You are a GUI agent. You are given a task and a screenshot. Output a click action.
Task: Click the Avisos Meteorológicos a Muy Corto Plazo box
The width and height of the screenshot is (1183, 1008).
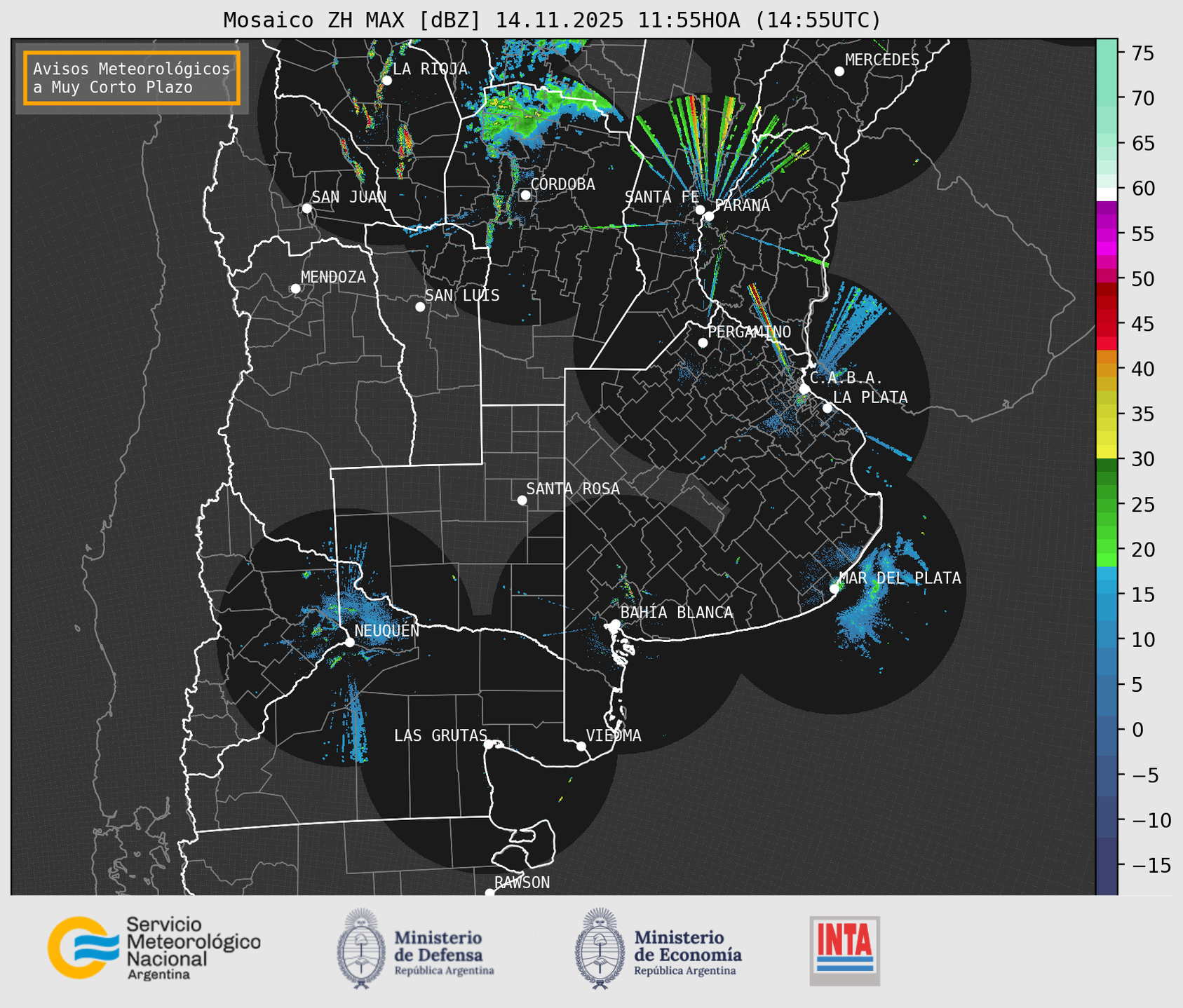click(x=132, y=78)
